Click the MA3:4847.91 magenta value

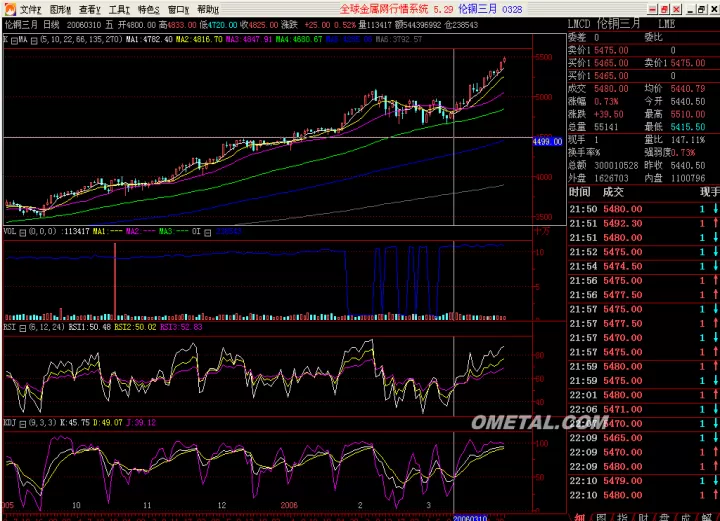pos(248,39)
